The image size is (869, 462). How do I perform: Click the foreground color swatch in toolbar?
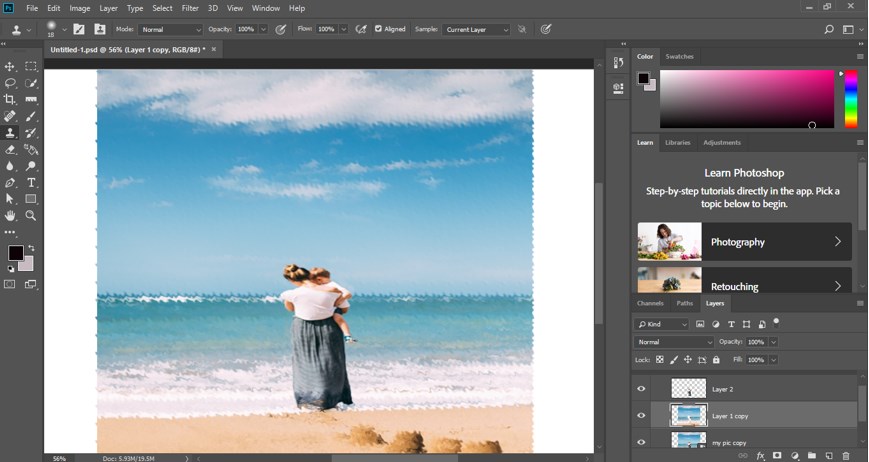pos(15,253)
